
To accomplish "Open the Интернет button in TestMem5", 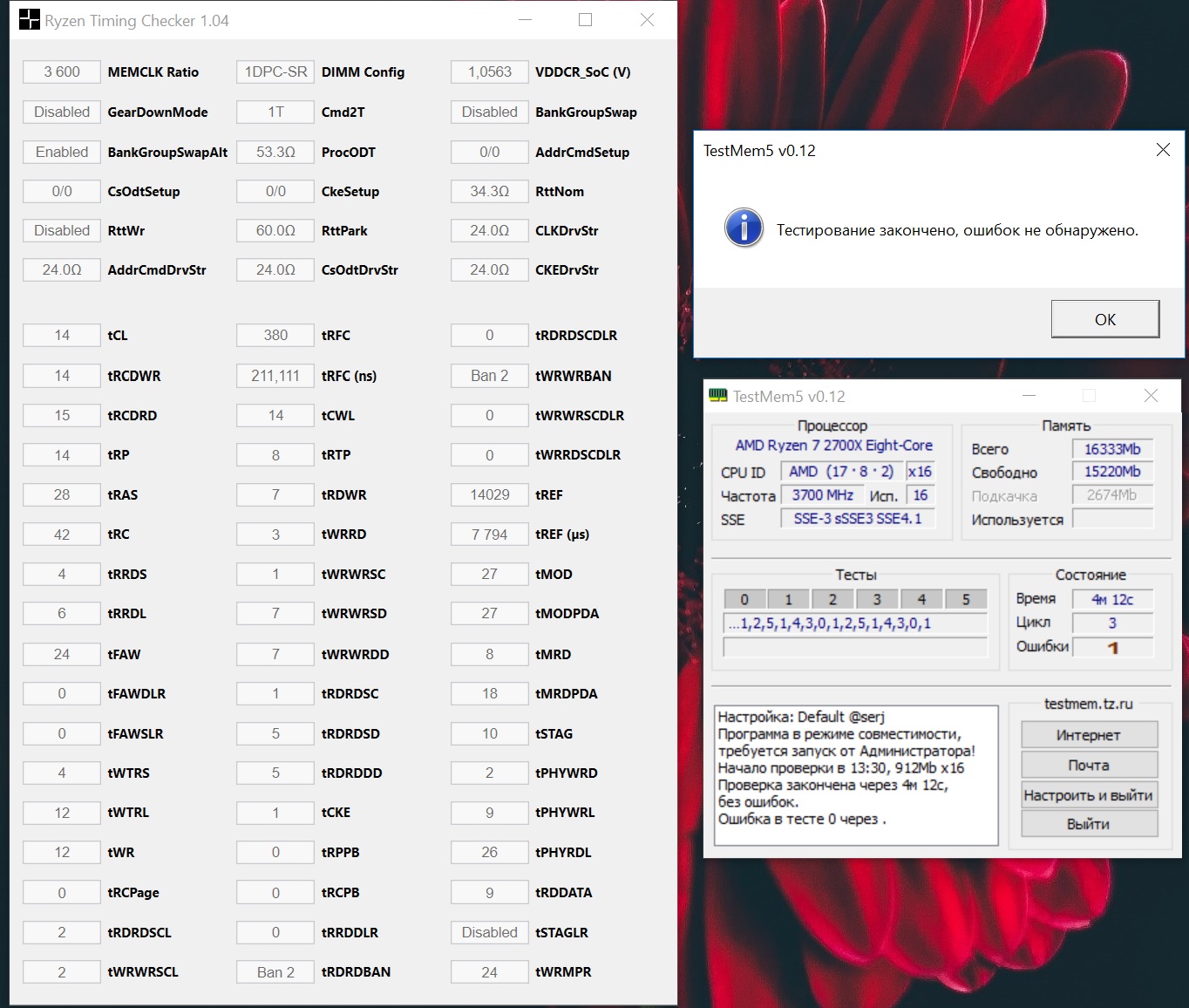I will pos(1089,735).
